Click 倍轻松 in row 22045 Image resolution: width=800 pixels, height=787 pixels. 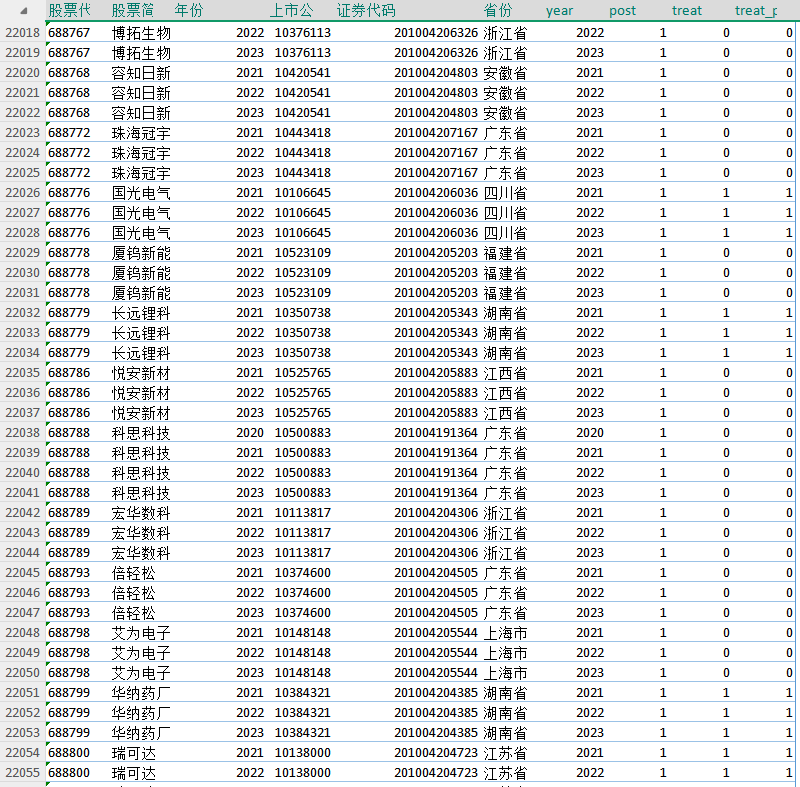134,573
